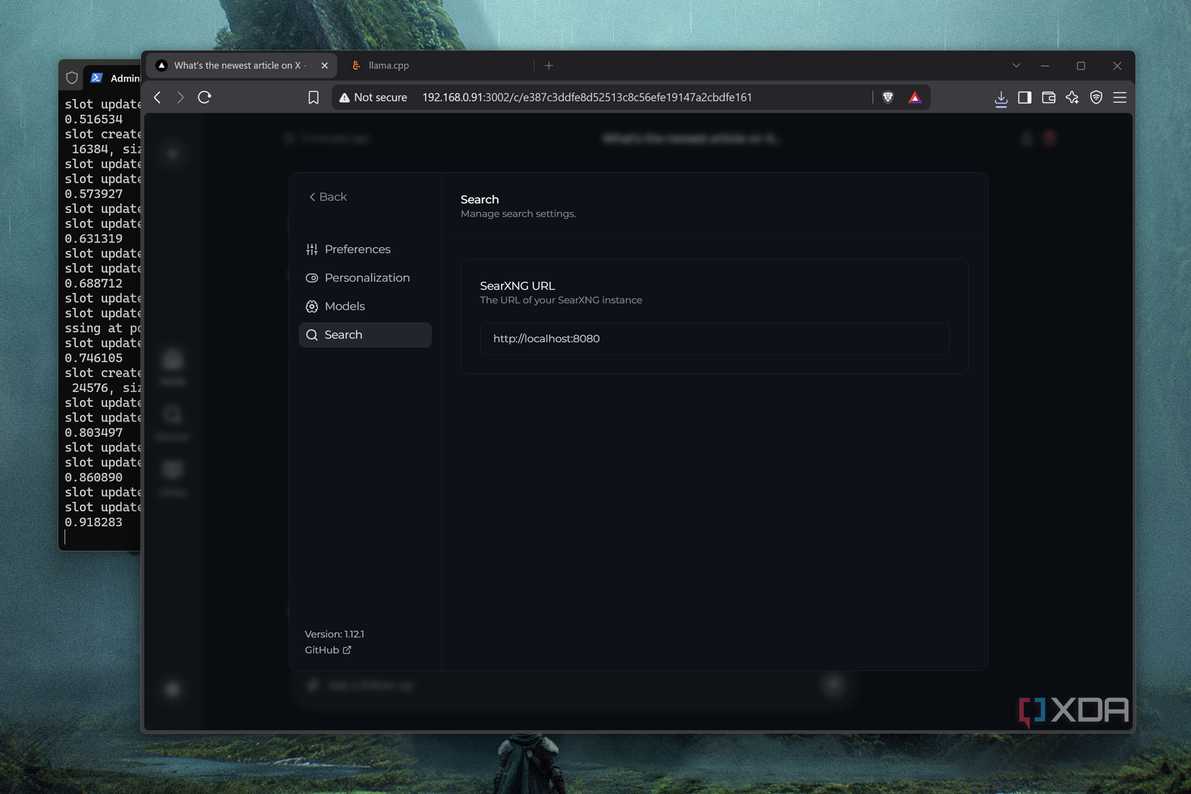Open the Brave Wallet icon
This screenshot has width=1191, height=794.
pyautogui.click(x=1048, y=97)
